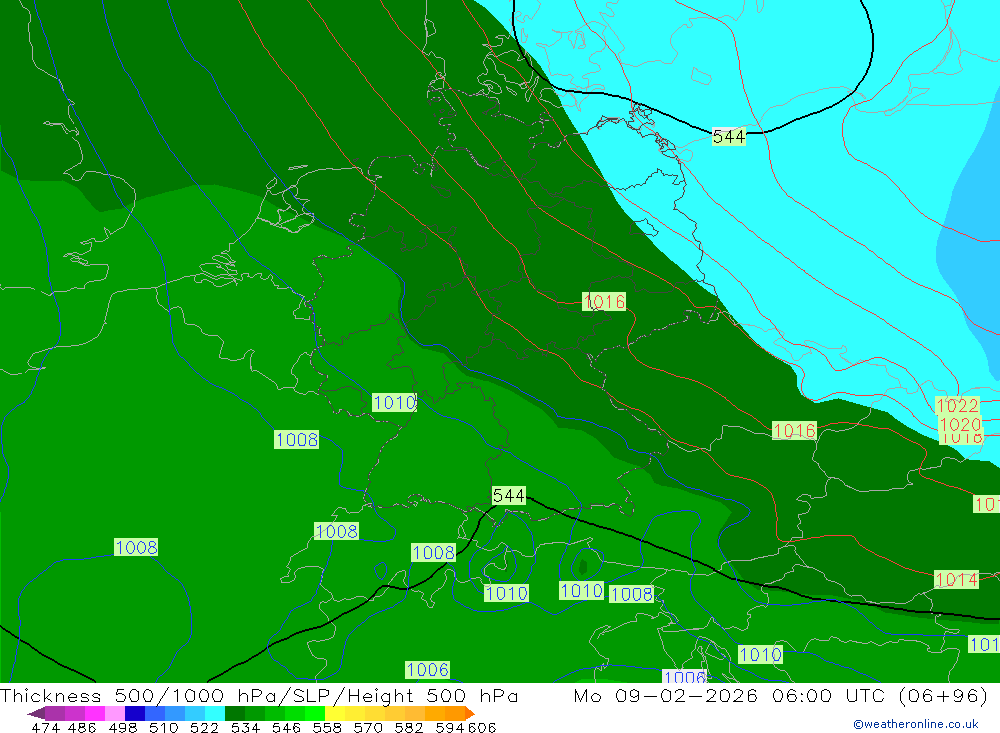Click the red "1014" isobar label
1000x733 pixels.
click(x=956, y=579)
